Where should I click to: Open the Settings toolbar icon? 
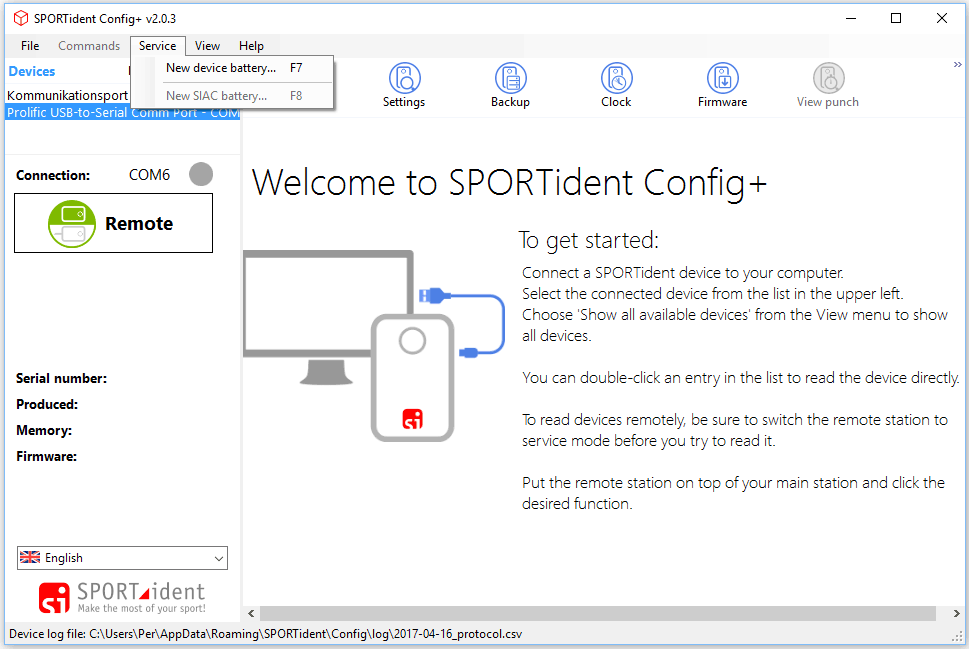pos(404,85)
